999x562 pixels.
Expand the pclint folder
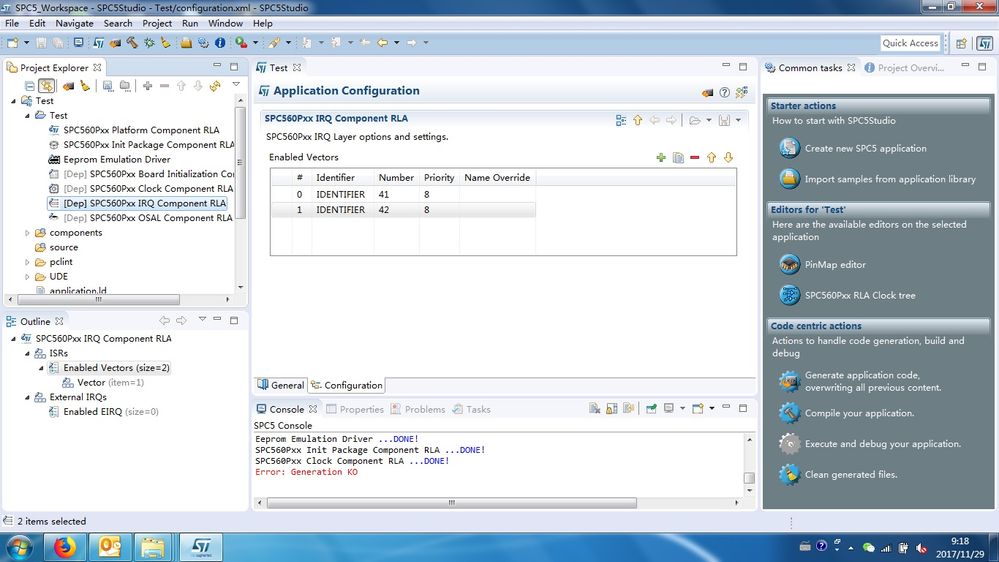pos(27,262)
